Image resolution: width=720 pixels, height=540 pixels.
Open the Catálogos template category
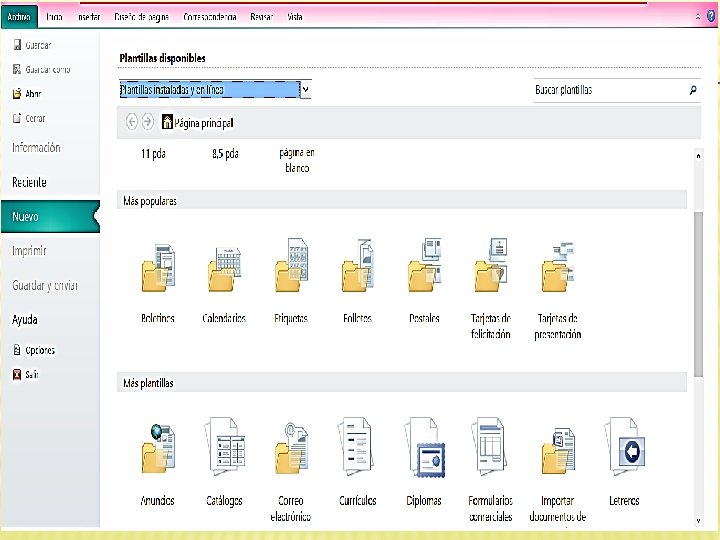tap(225, 445)
